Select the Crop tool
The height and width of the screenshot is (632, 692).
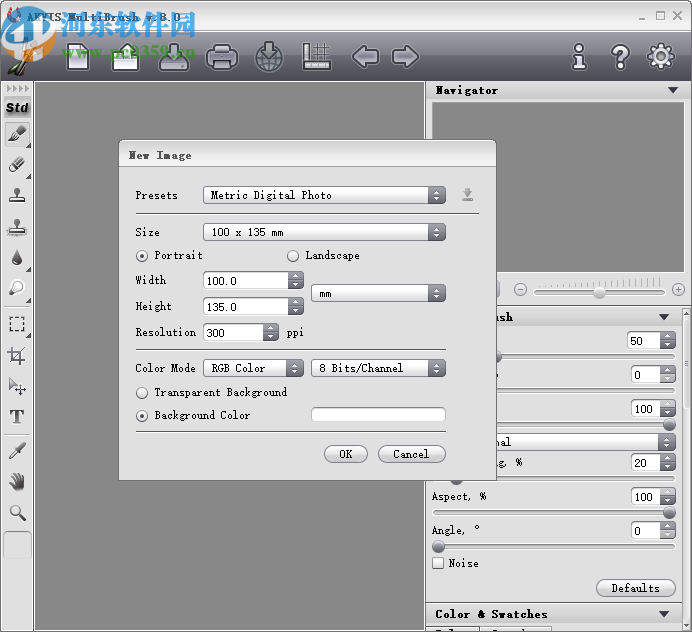click(x=17, y=356)
